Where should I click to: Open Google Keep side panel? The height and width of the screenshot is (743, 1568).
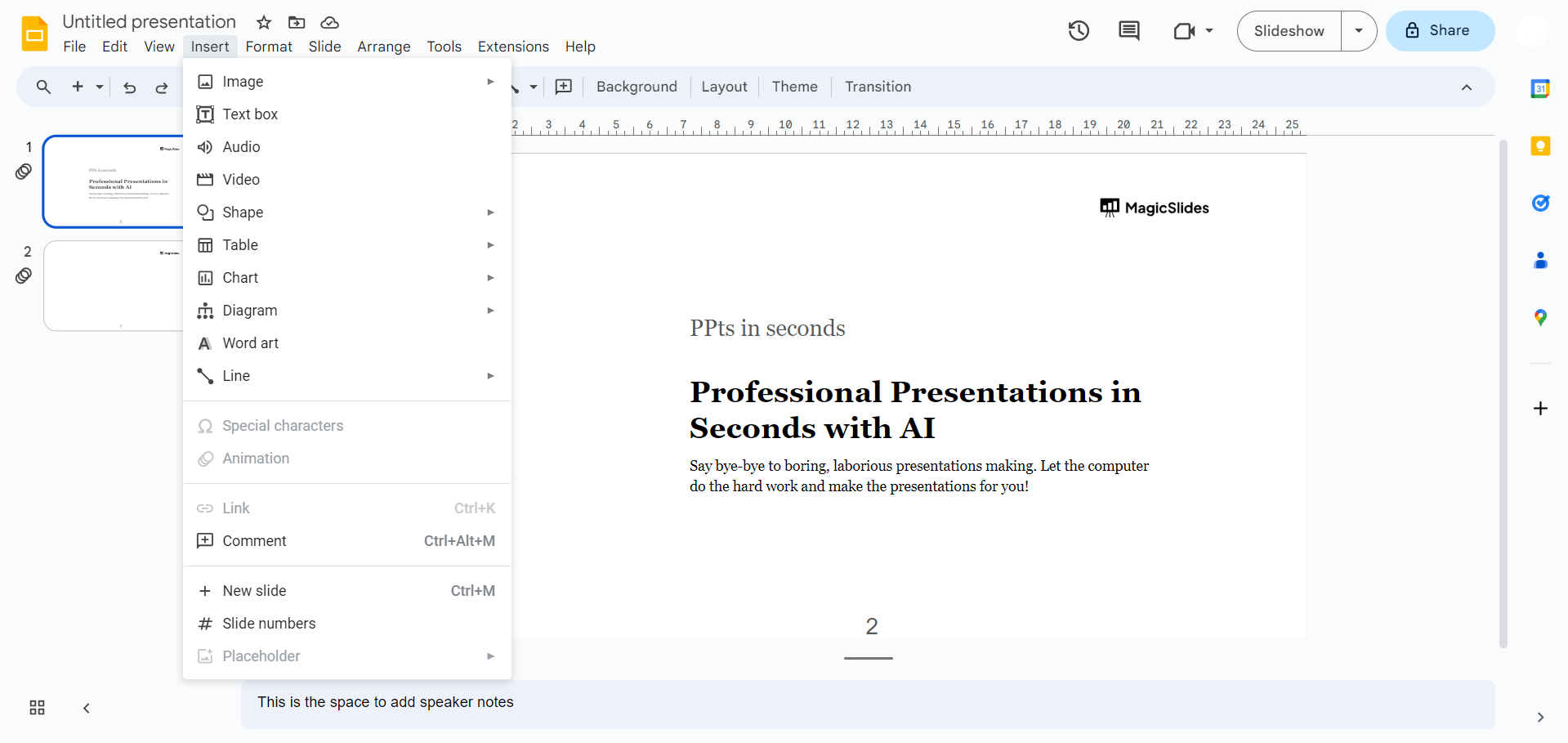click(1540, 146)
